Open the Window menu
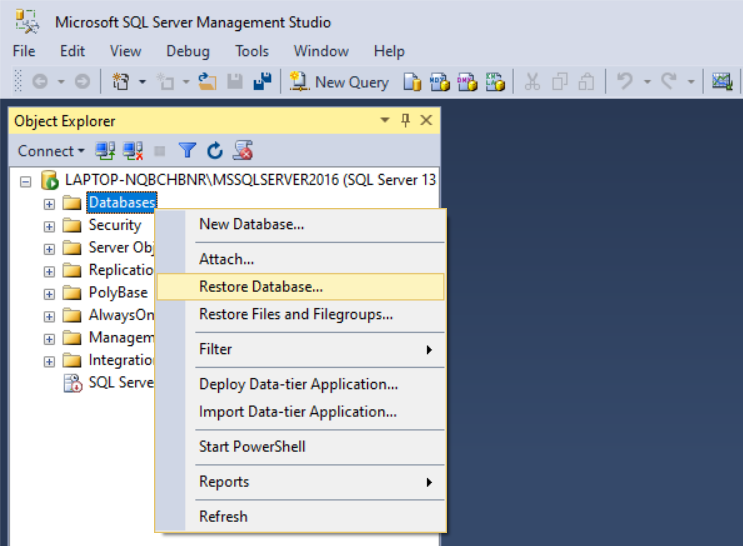Viewport: 743px width, 546px height. tap(321, 51)
